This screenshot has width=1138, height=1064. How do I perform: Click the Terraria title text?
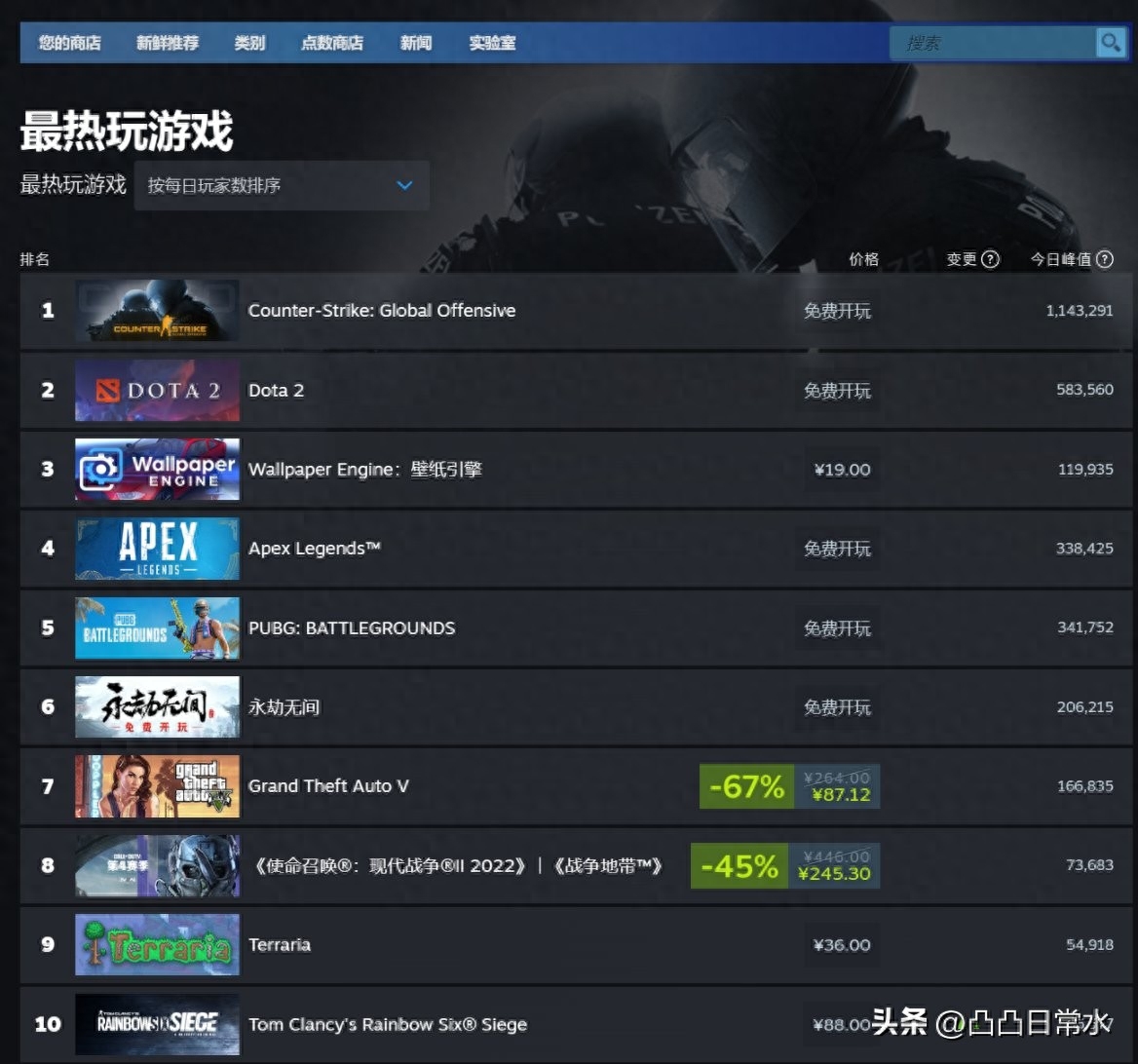280,945
